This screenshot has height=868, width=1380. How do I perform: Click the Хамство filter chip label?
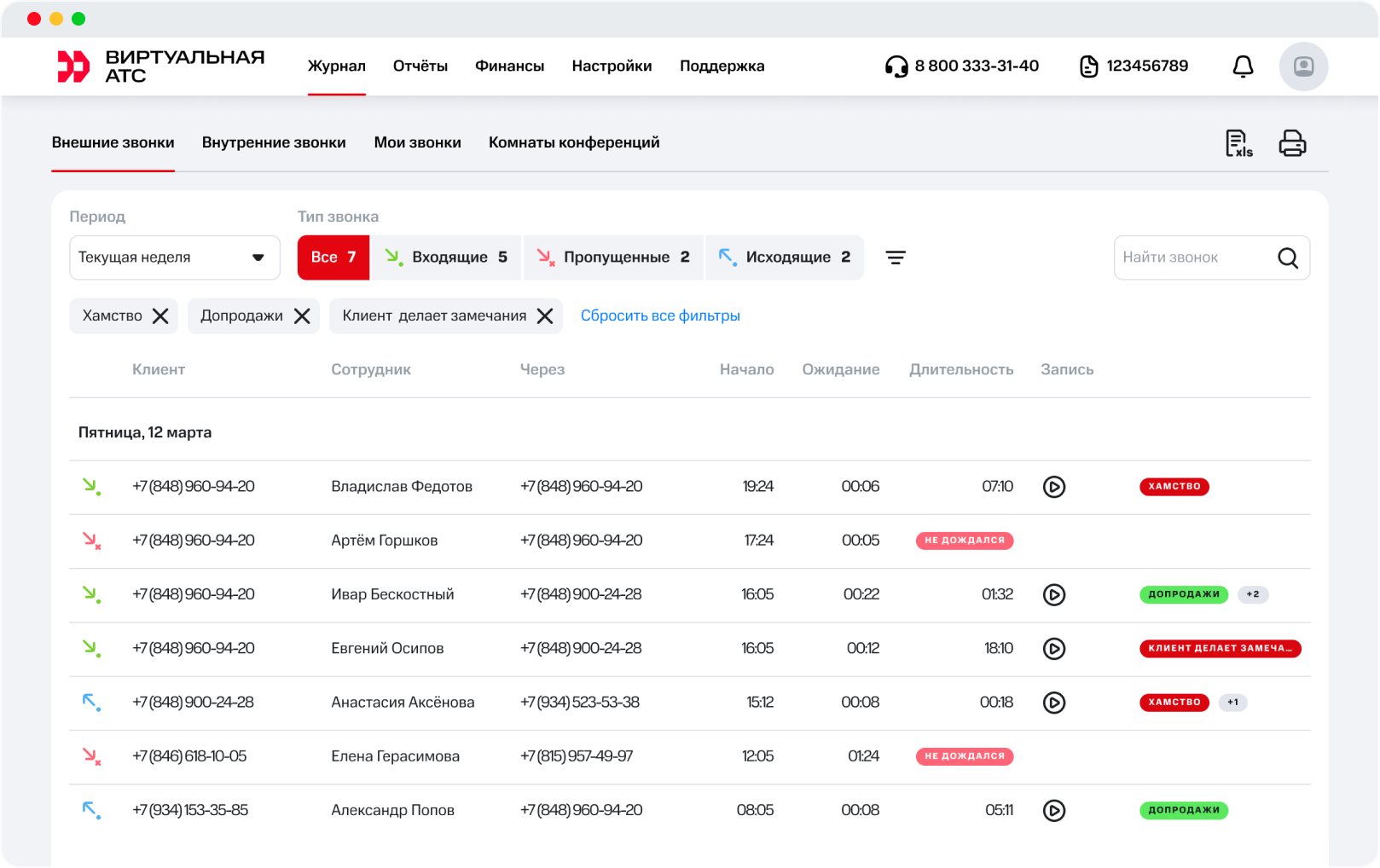[x=113, y=316]
